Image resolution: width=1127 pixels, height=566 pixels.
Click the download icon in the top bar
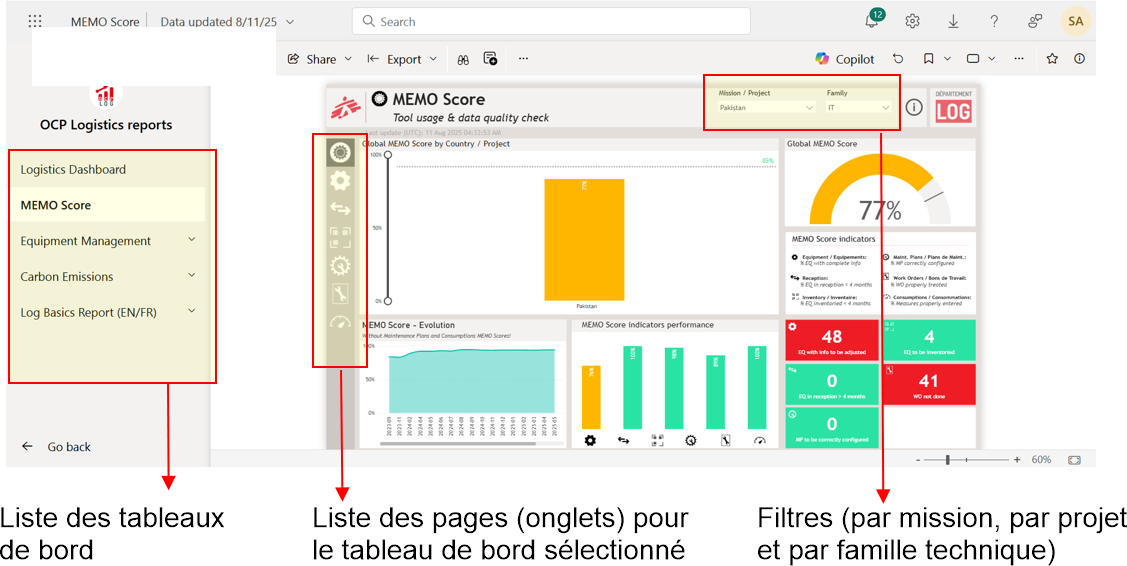953,21
